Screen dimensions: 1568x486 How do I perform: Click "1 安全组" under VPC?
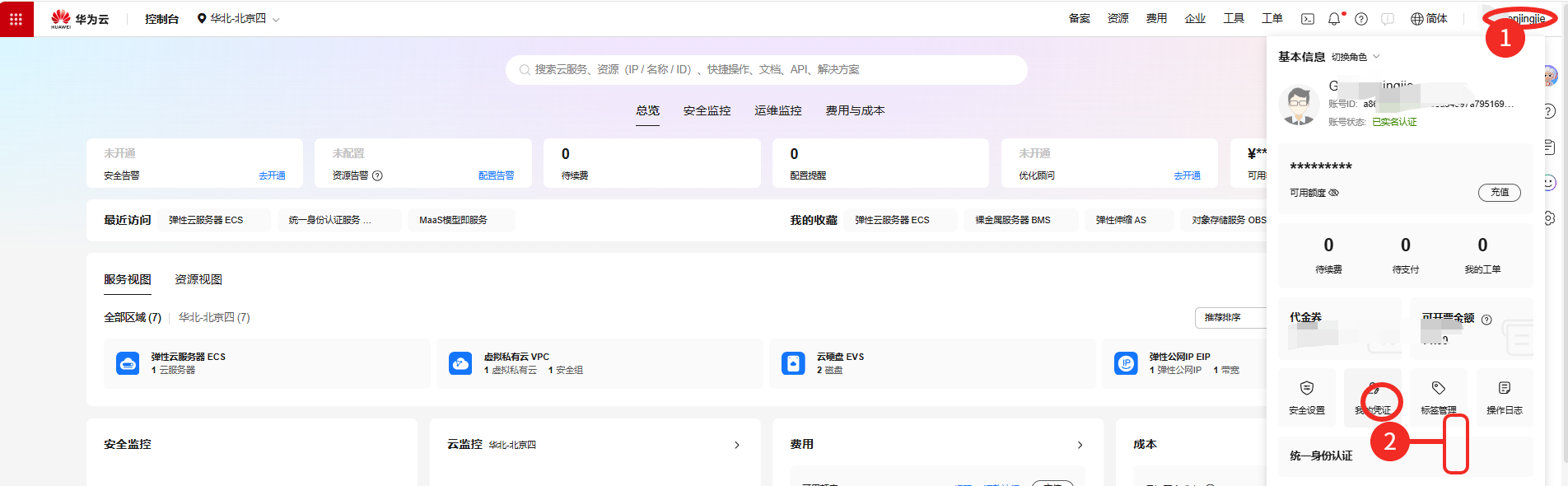[x=566, y=371]
